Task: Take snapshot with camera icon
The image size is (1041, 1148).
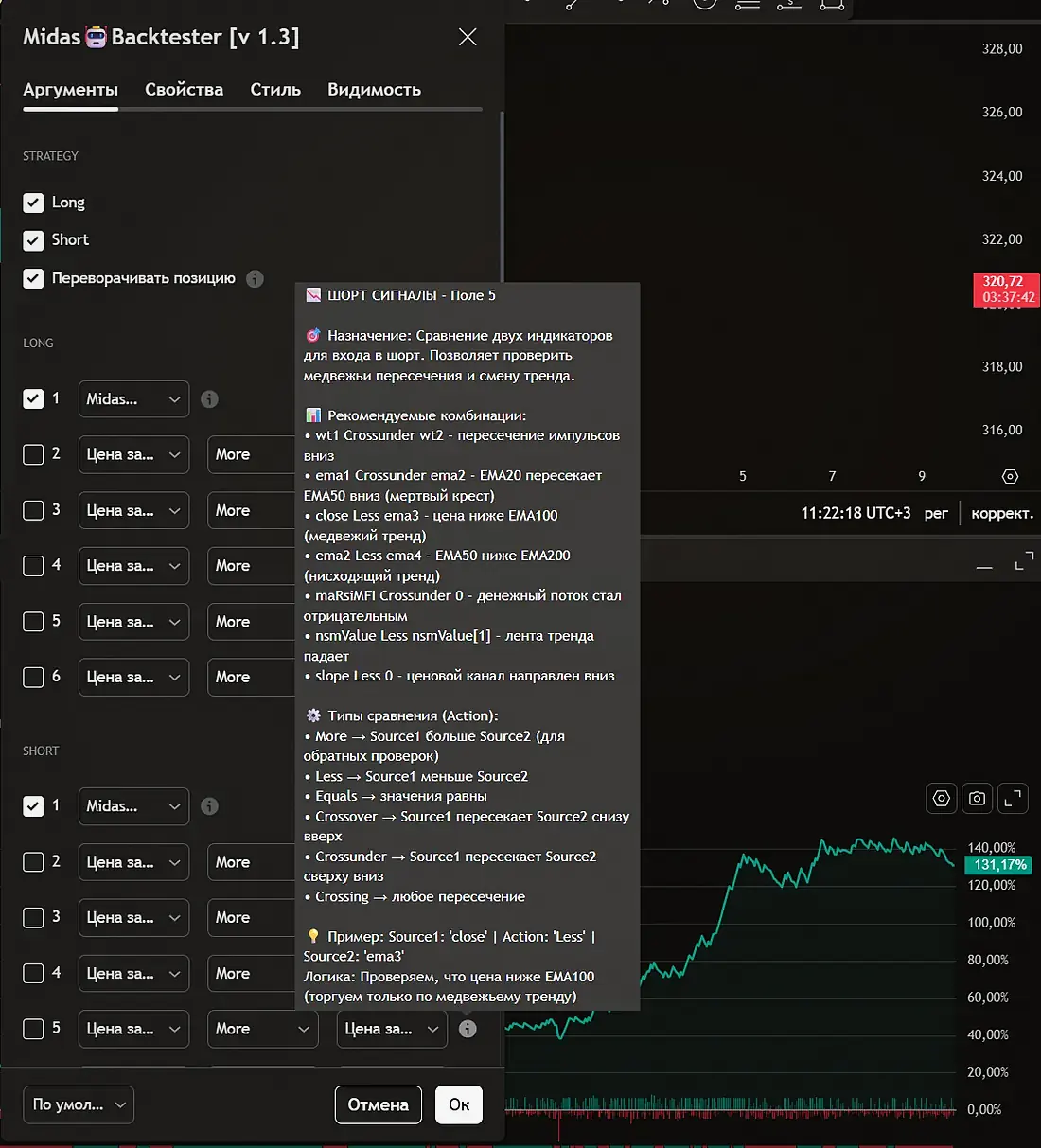Action: [978, 799]
